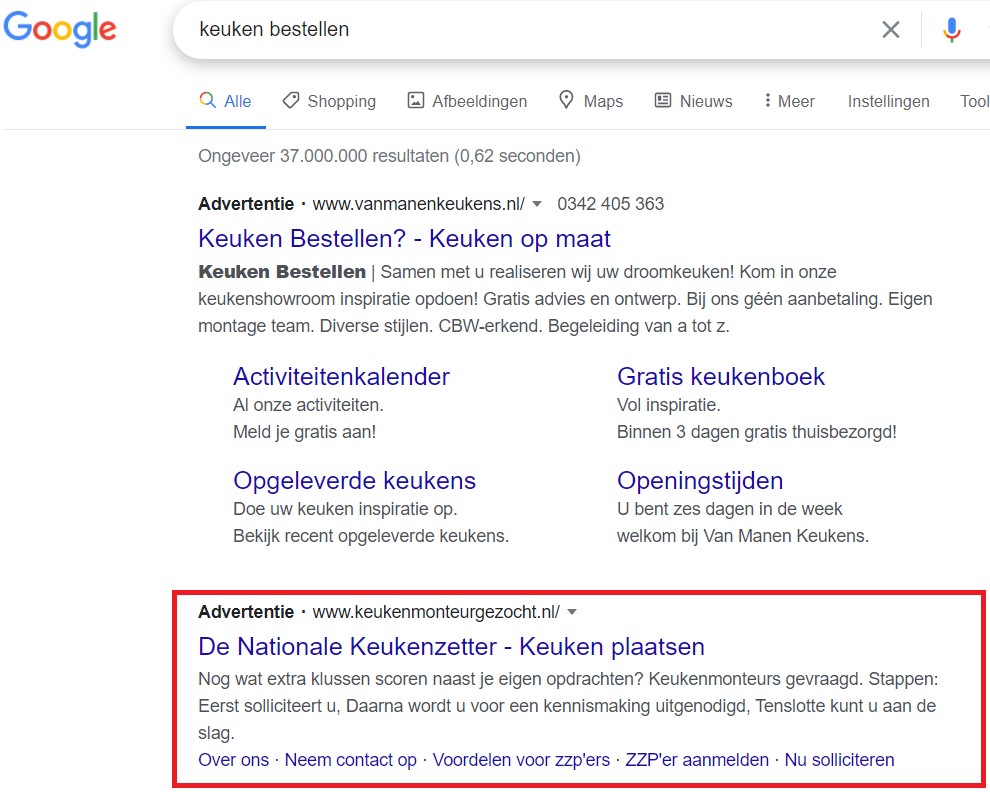Clear the search query with the X icon

[x=890, y=29]
